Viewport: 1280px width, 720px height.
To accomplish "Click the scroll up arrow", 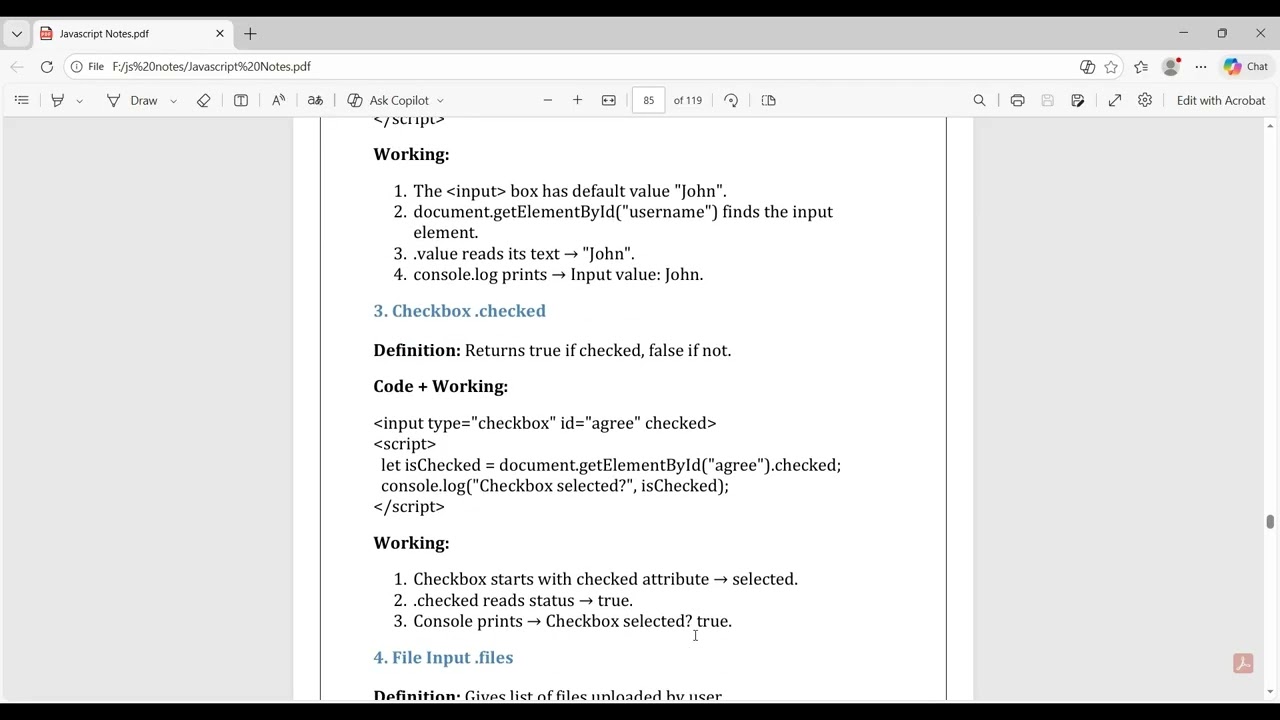I will [1270, 125].
